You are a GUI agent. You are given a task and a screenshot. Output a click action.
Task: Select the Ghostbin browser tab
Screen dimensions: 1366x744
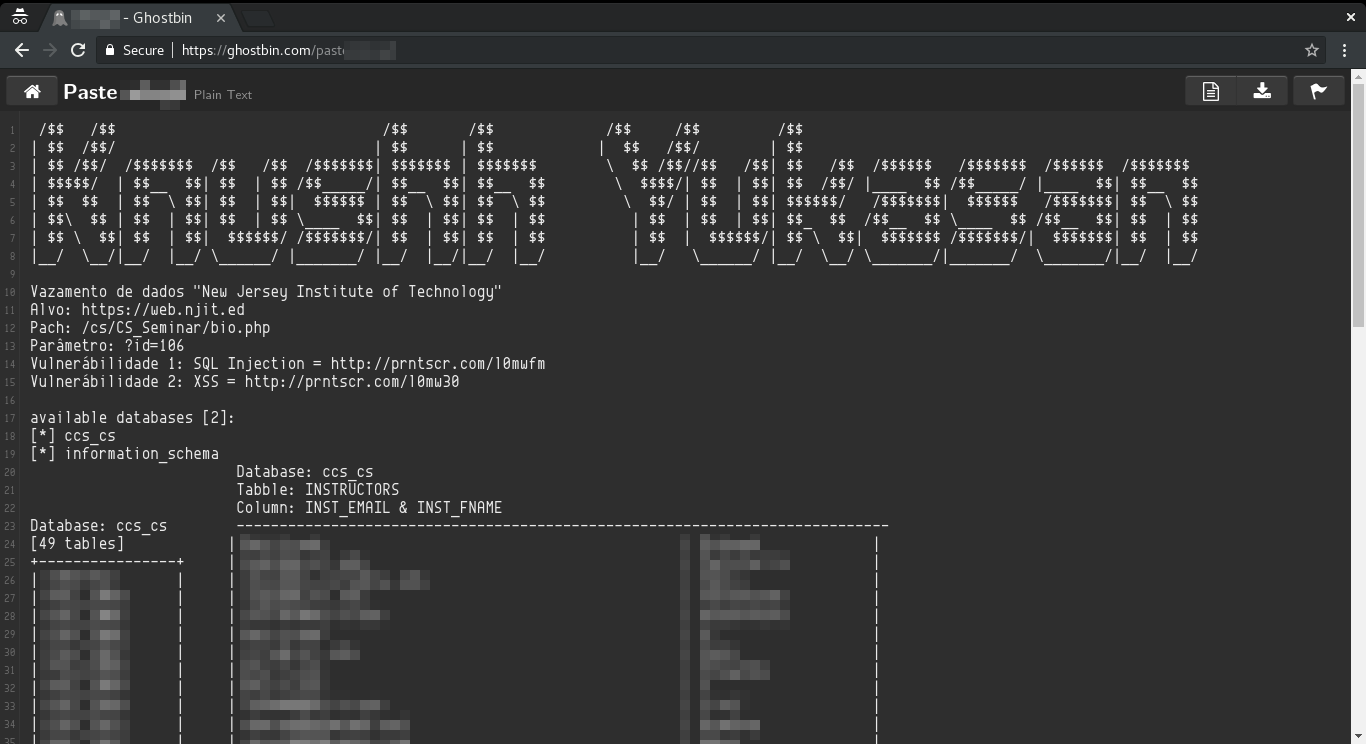(x=140, y=18)
